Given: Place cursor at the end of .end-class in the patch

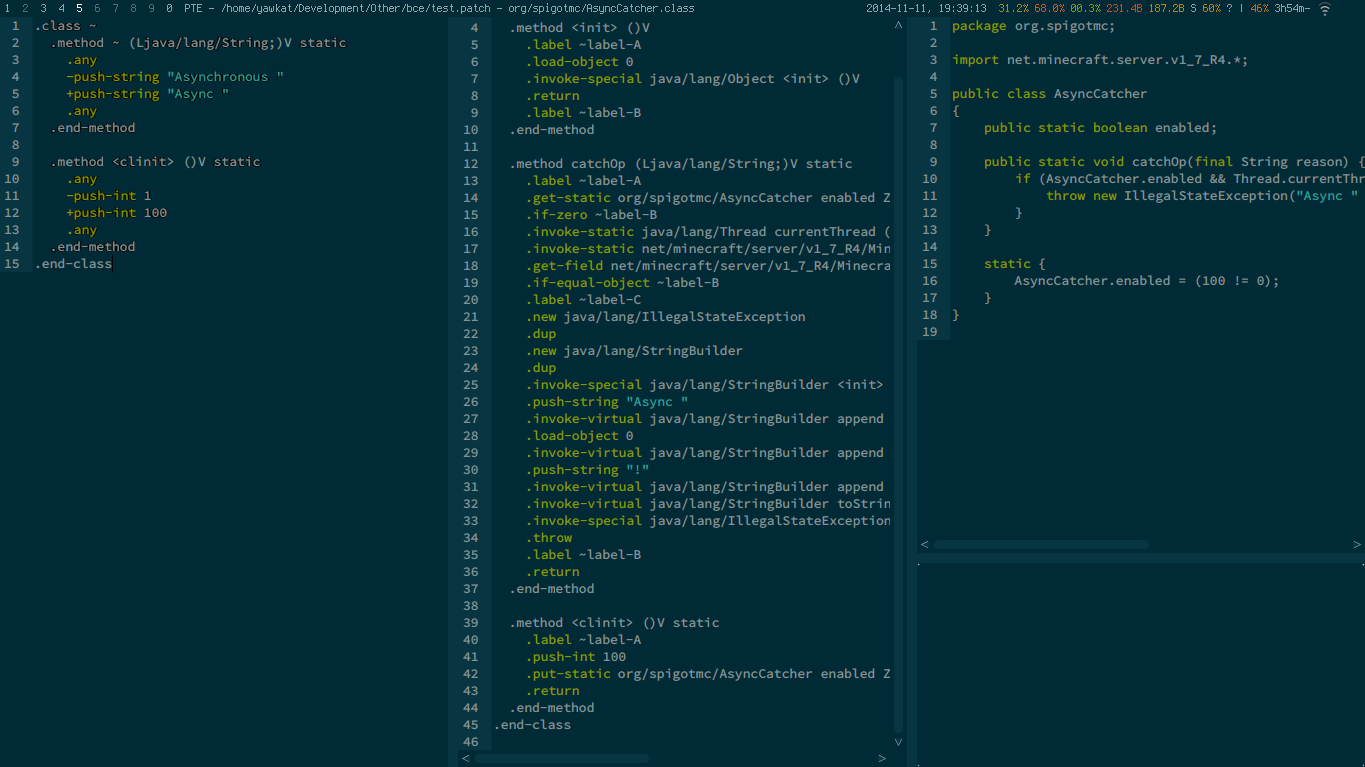Looking at the screenshot, I should coord(113,264).
